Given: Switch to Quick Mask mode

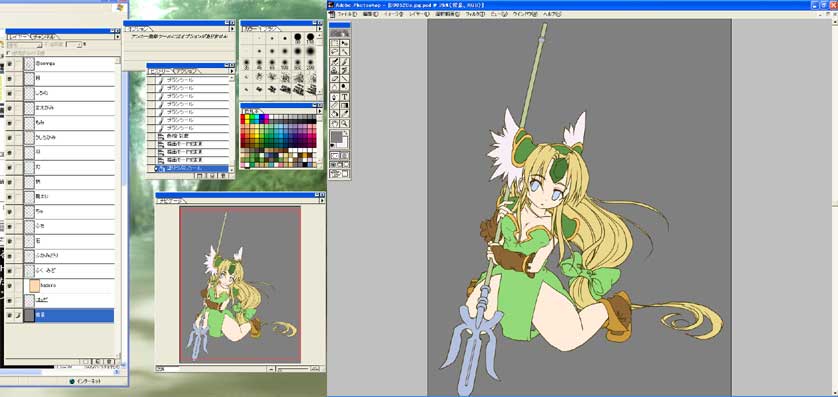Looking at the screenshot, I should 345,155.
